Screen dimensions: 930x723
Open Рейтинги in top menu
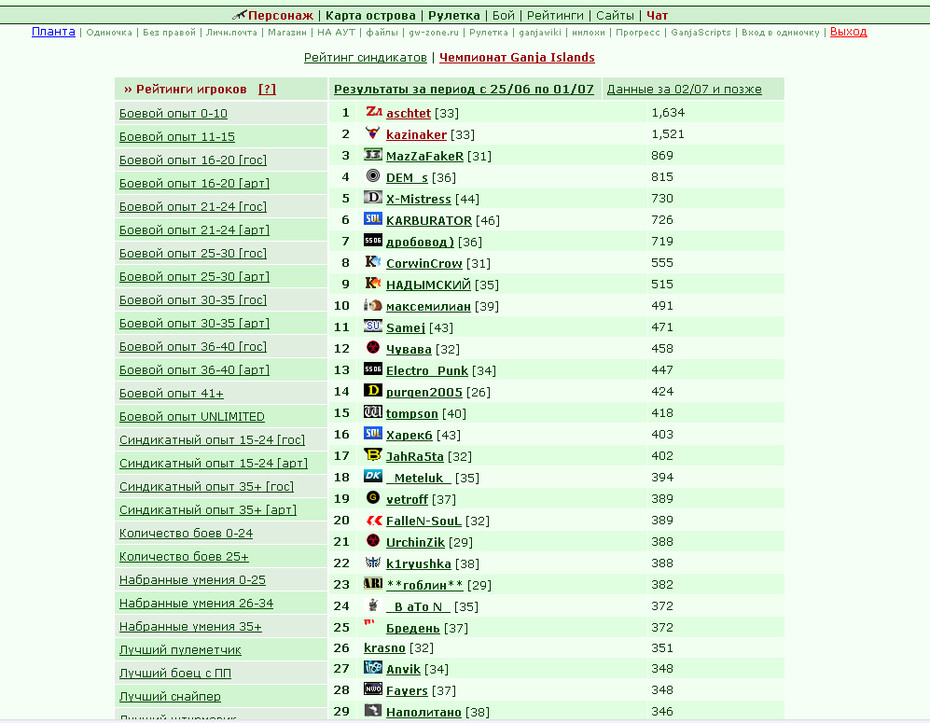point(555,15)
